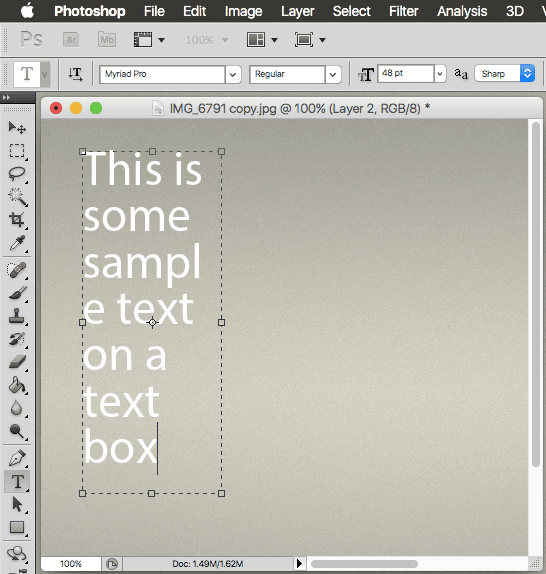Open the Filter menu
546x574 pixels.
pos(403,11)
